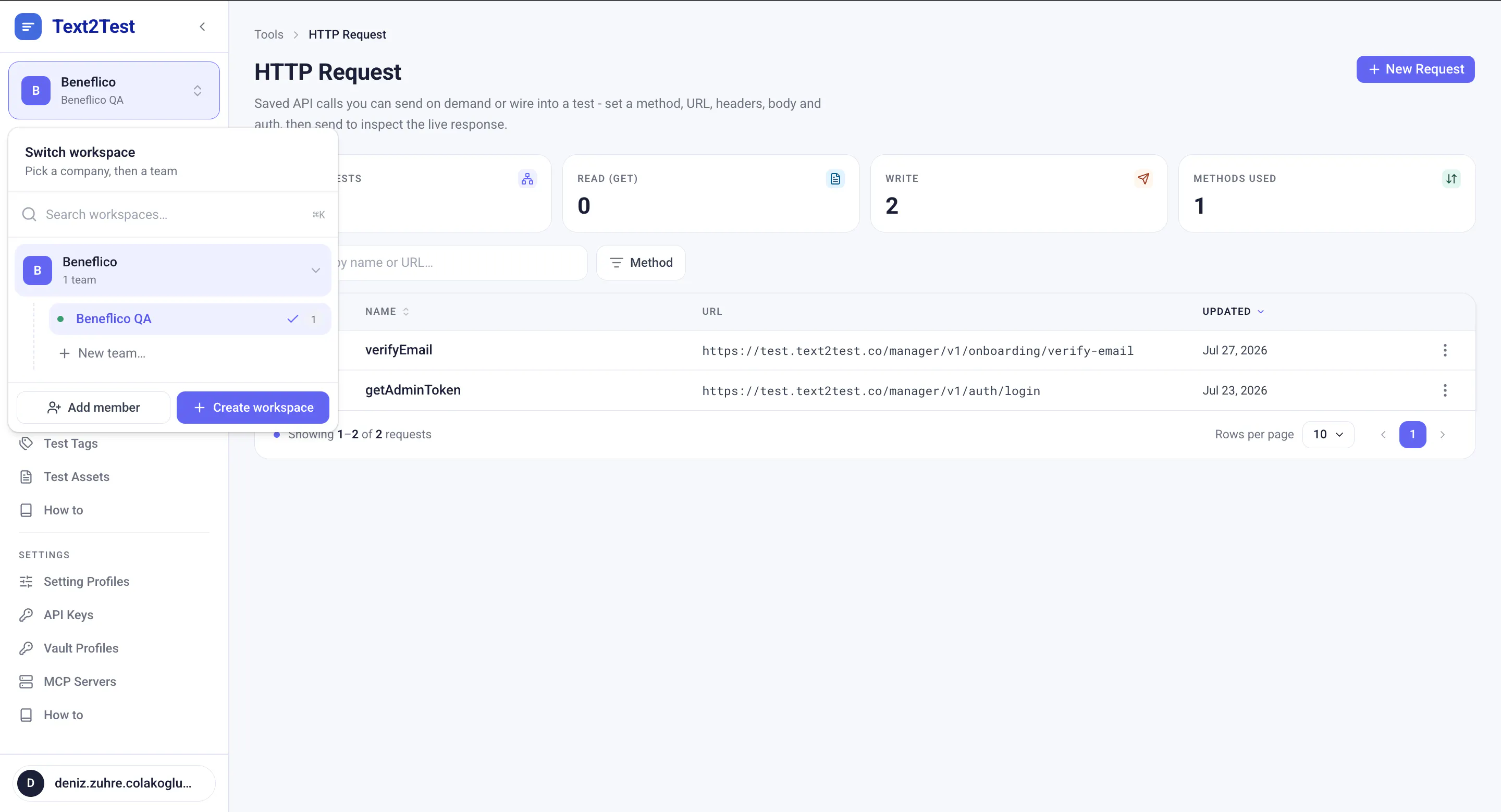Click the READ (GET) document icon
The height and width of the screenshot is (812, 1501).
coord(835,179)
